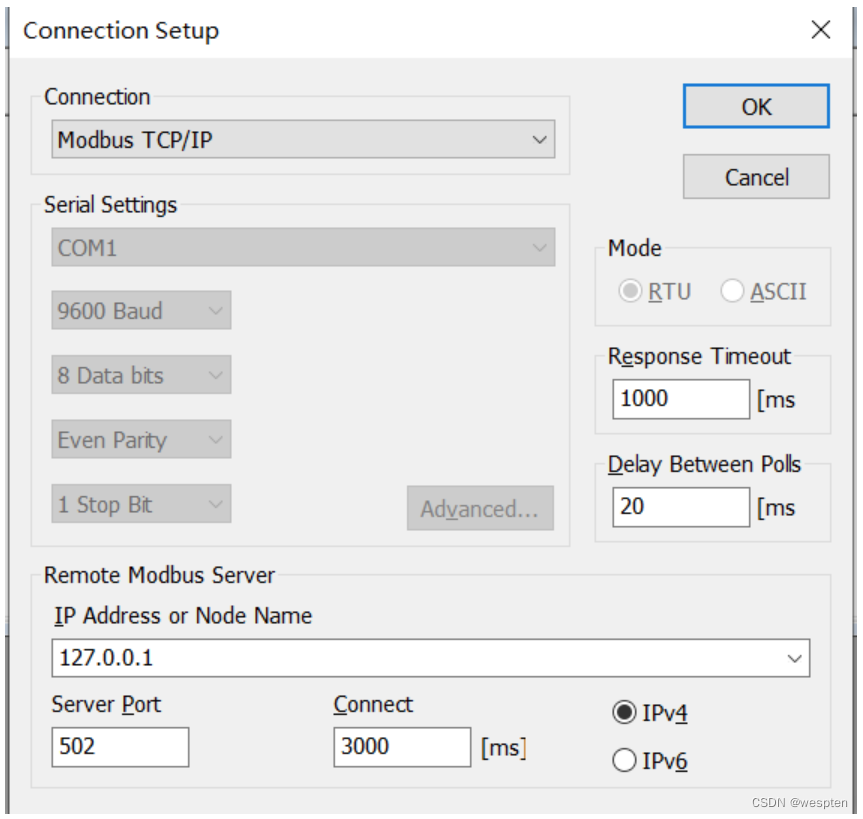Open the 1 Stop Bit dropdown
The height and width of the screenshot is (819, 863).
tap(141, 504)
